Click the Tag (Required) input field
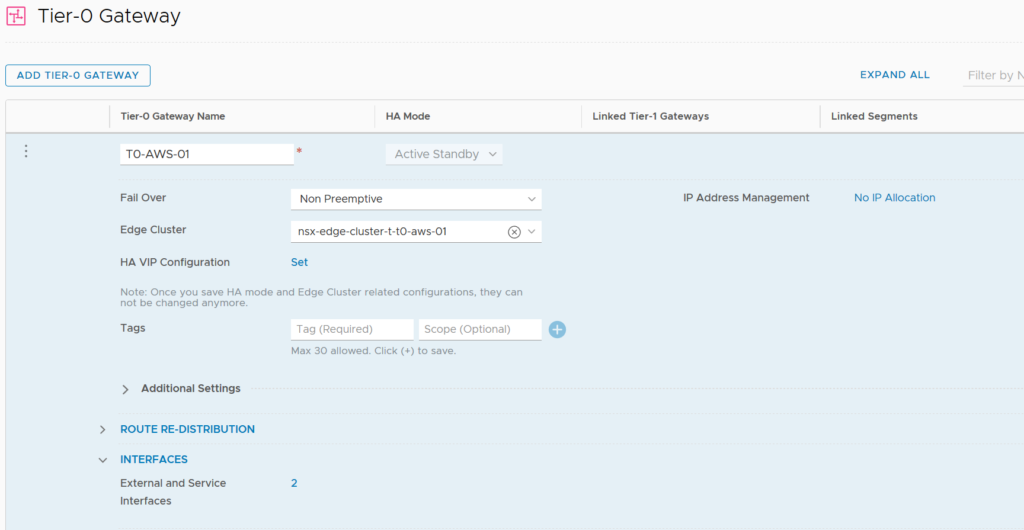Viewport: 1024px width, 530px height. click(x=352, y=330)
